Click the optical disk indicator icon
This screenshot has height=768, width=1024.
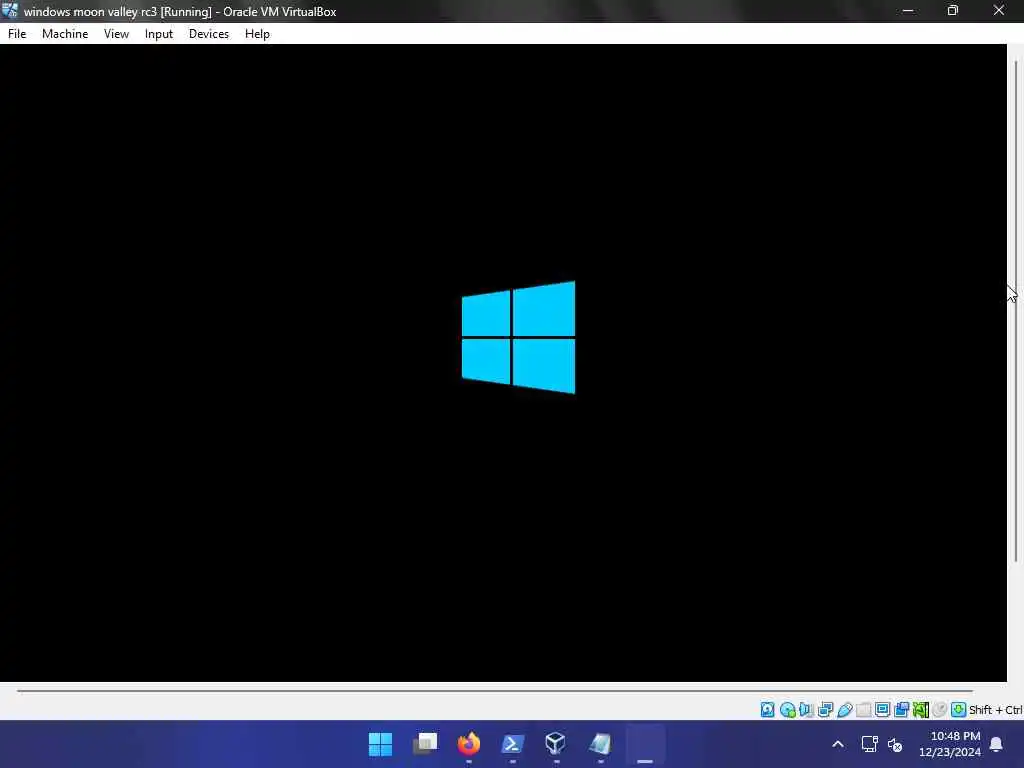tap(788, 709)
